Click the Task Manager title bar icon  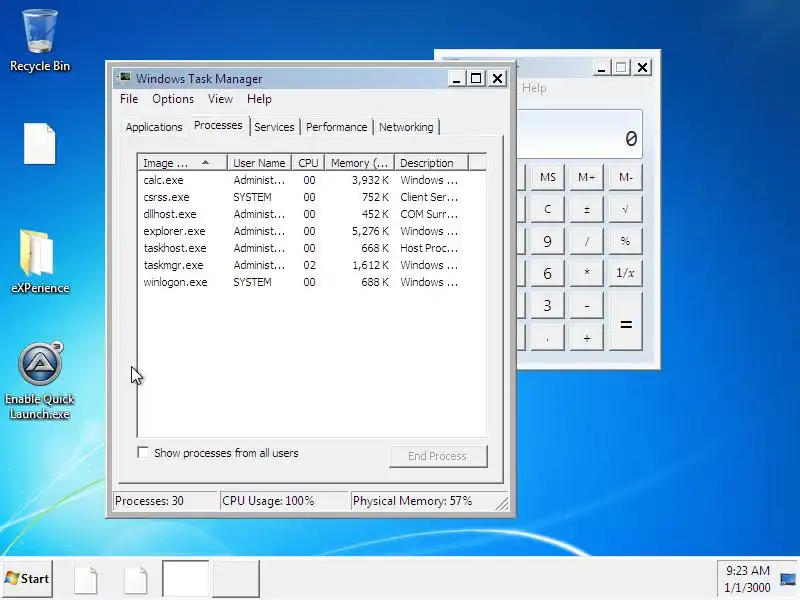tap(124, 78)
